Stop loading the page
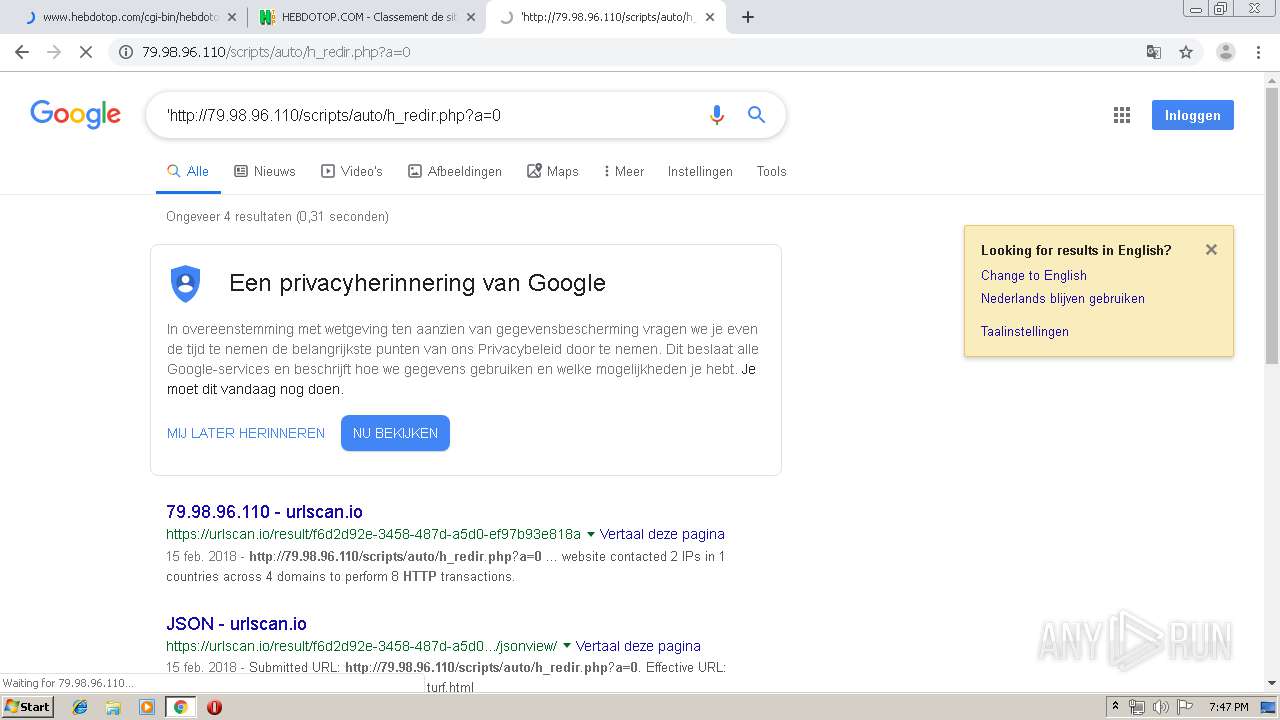The width and height of the screenshot is (1280, 720). [x=86, y=52]
